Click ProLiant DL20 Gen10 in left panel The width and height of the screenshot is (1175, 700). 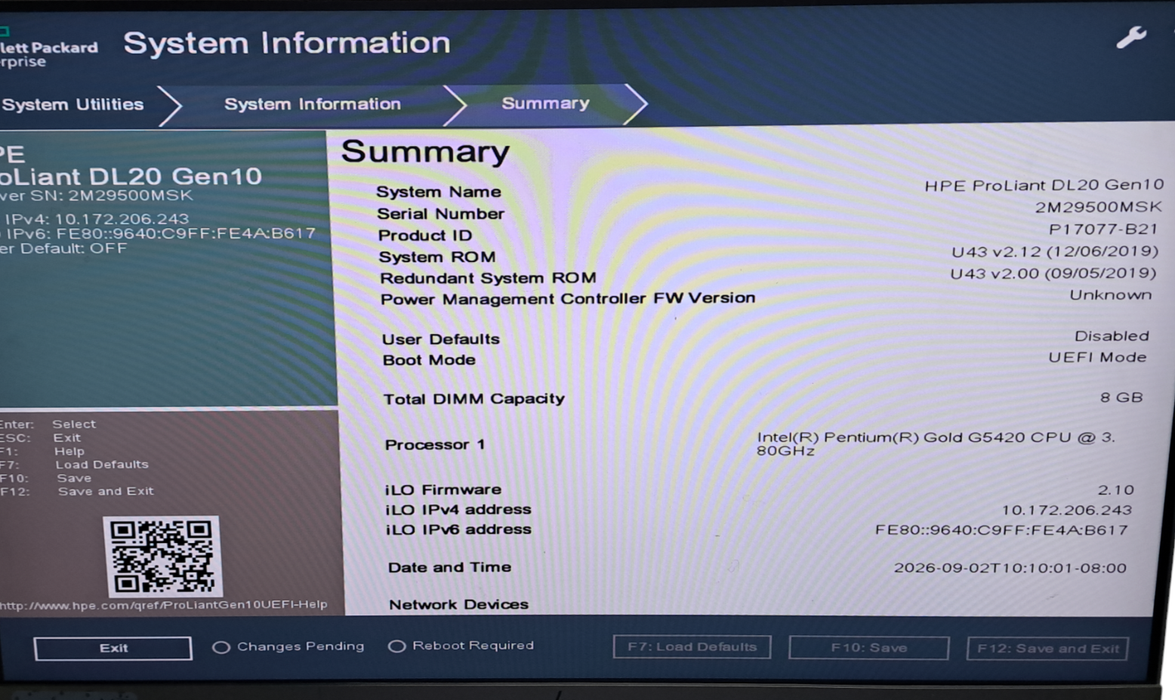coord(130,177)
